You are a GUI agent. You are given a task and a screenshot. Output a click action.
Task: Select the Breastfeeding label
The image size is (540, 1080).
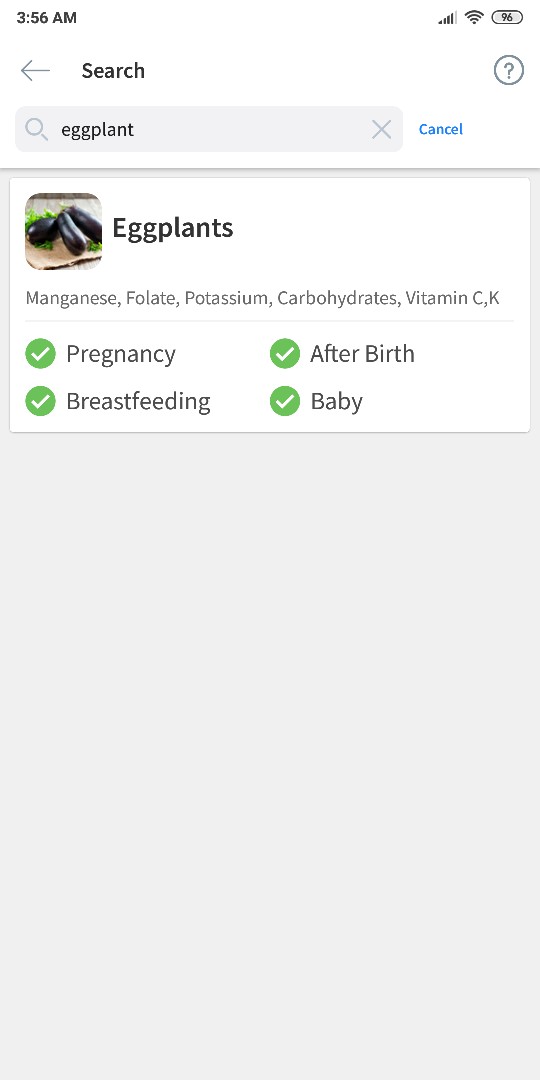[138, 402]
